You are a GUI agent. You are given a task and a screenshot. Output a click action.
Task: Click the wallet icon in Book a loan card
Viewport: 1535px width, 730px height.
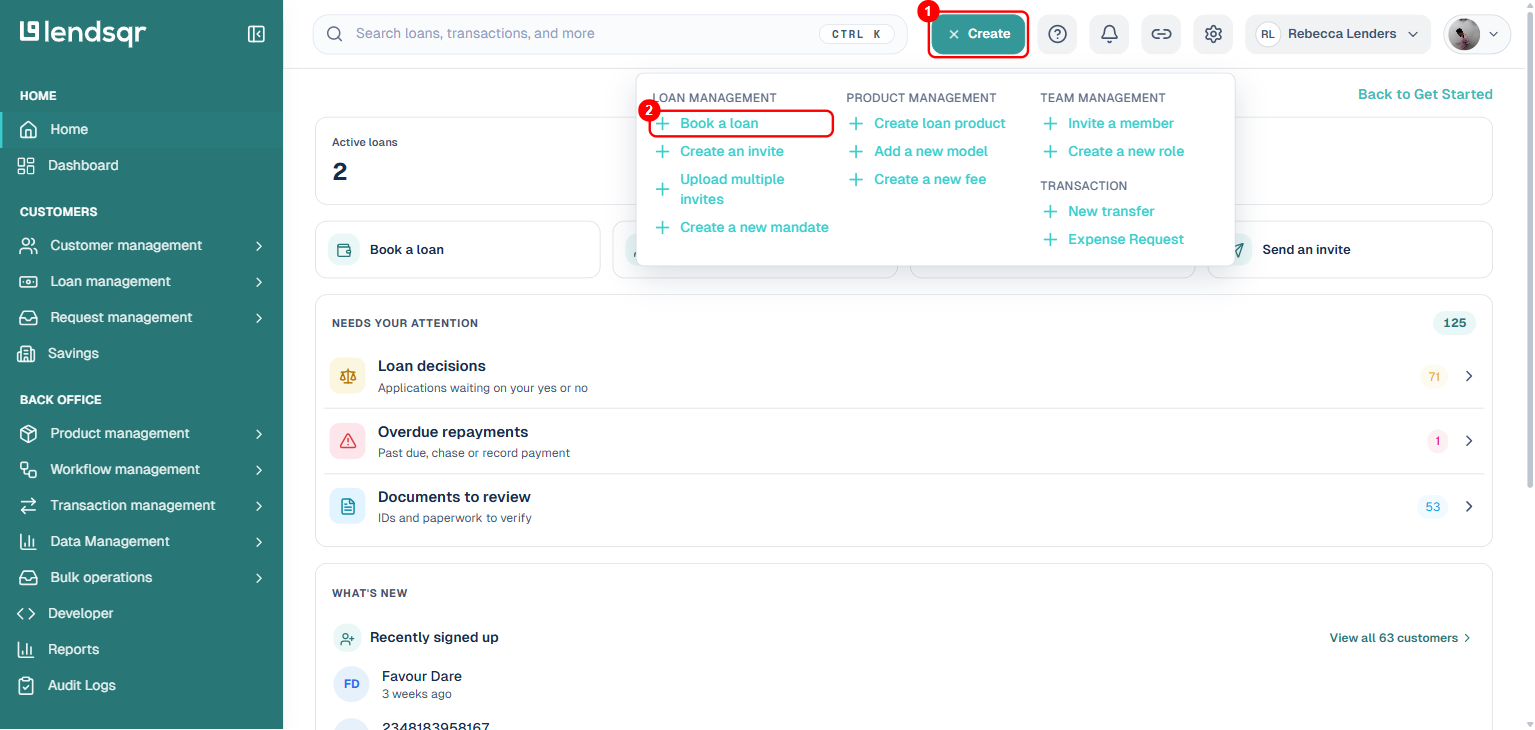[344, 250]
